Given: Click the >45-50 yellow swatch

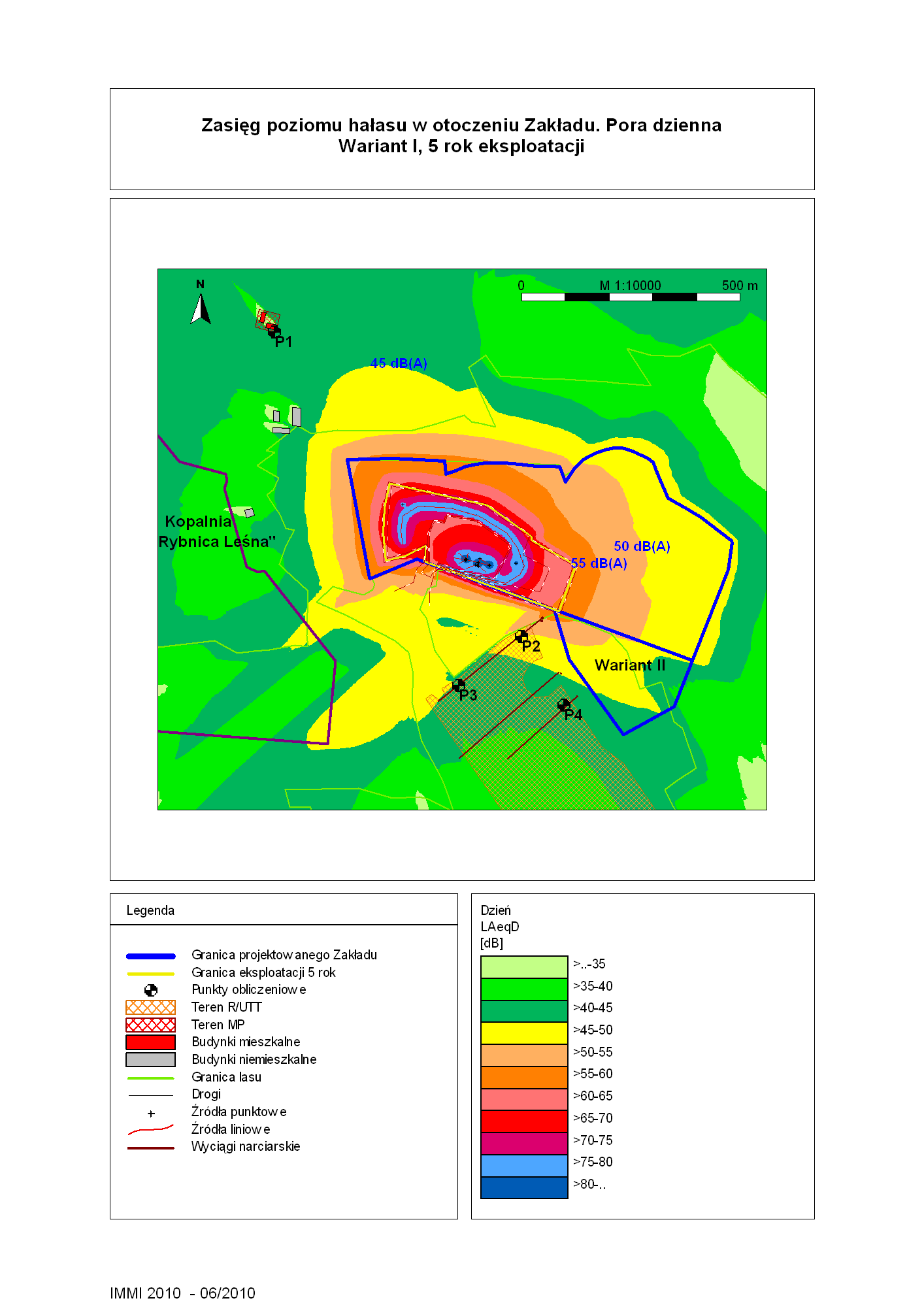Looking at the screenshot, I should coord(524,1033).
